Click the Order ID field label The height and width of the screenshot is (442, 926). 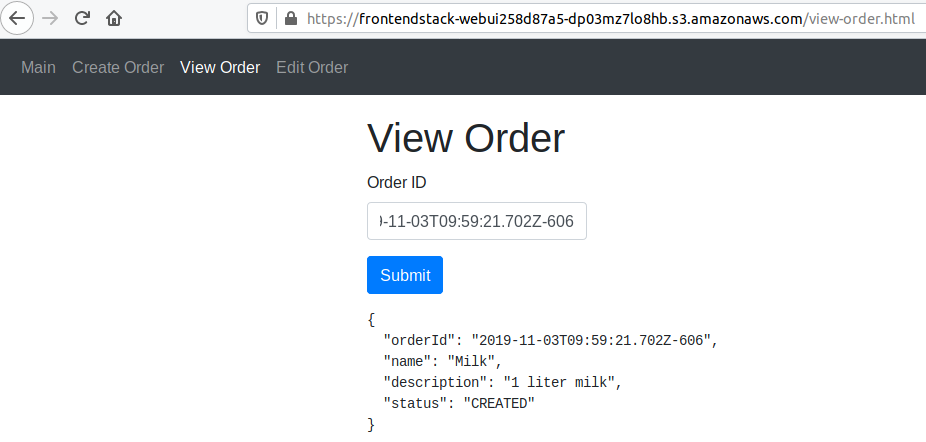pos(397,182)
